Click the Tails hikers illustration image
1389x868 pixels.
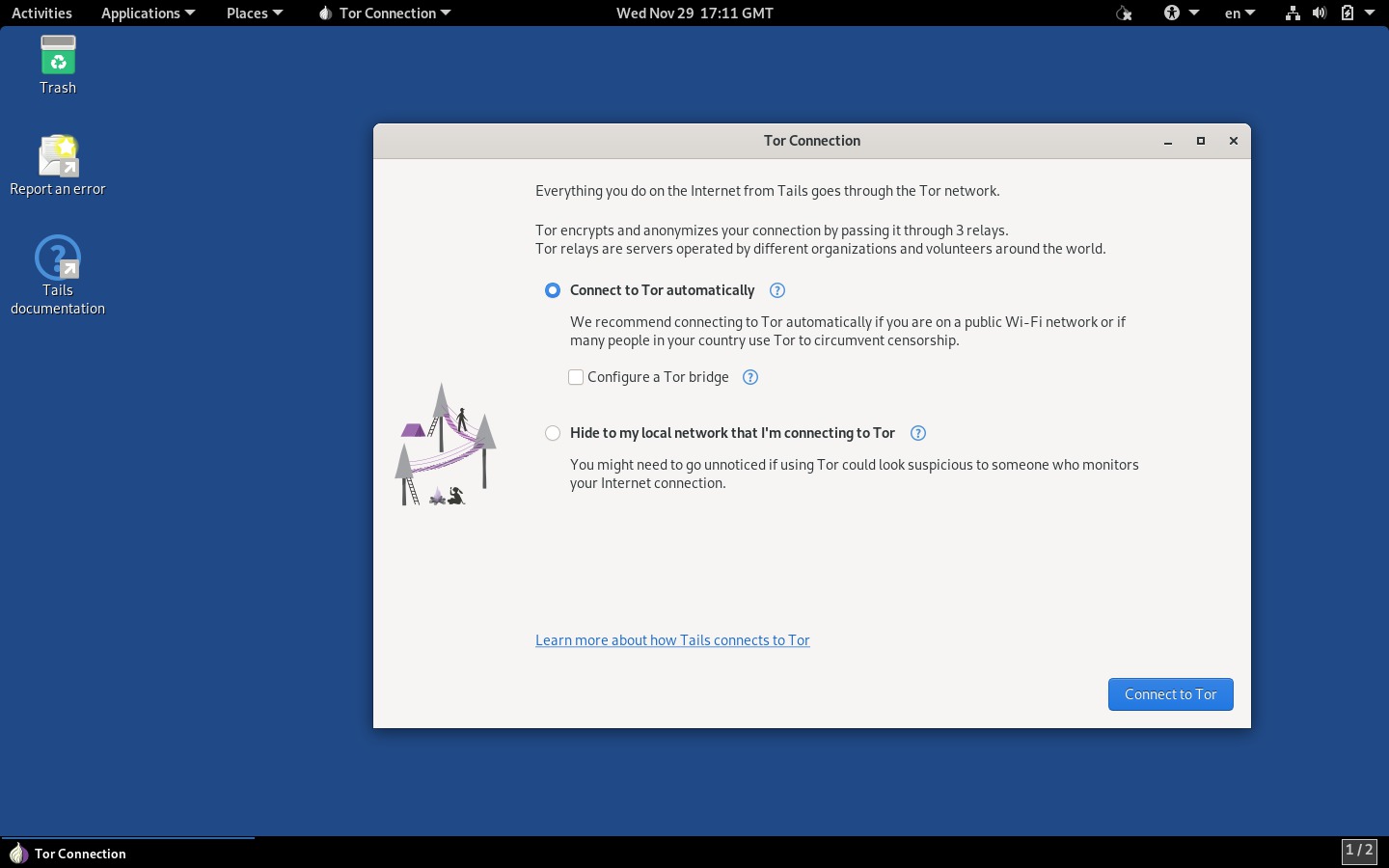point(446,444)
